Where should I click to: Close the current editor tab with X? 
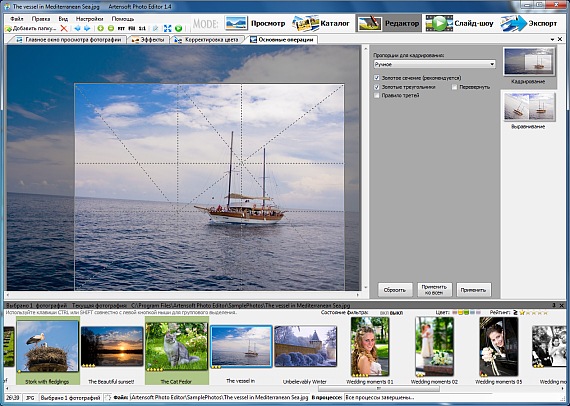(560, 39)
